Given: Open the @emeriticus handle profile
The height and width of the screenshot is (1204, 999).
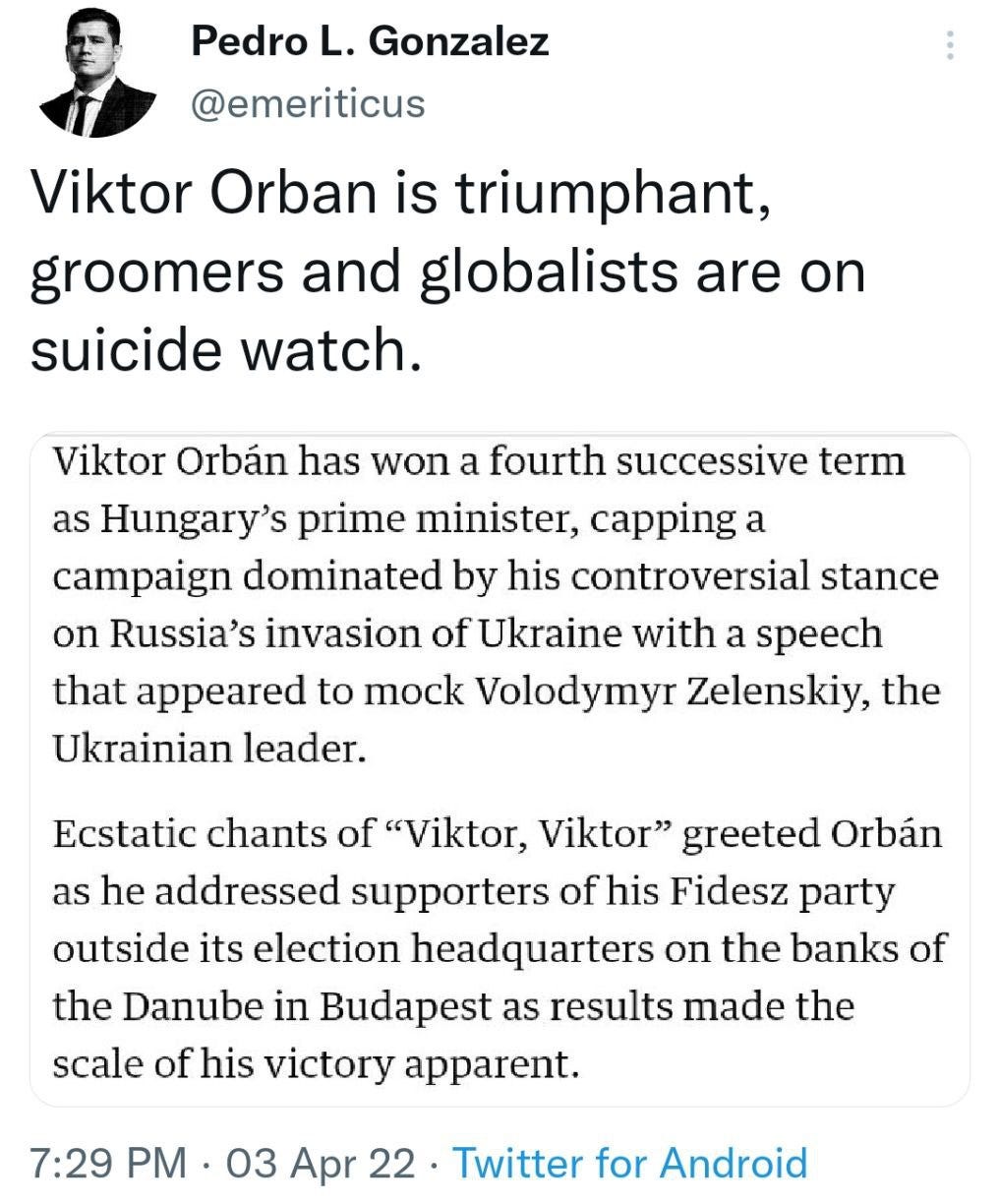Looking at the screenshot, I should coord(307,102).
